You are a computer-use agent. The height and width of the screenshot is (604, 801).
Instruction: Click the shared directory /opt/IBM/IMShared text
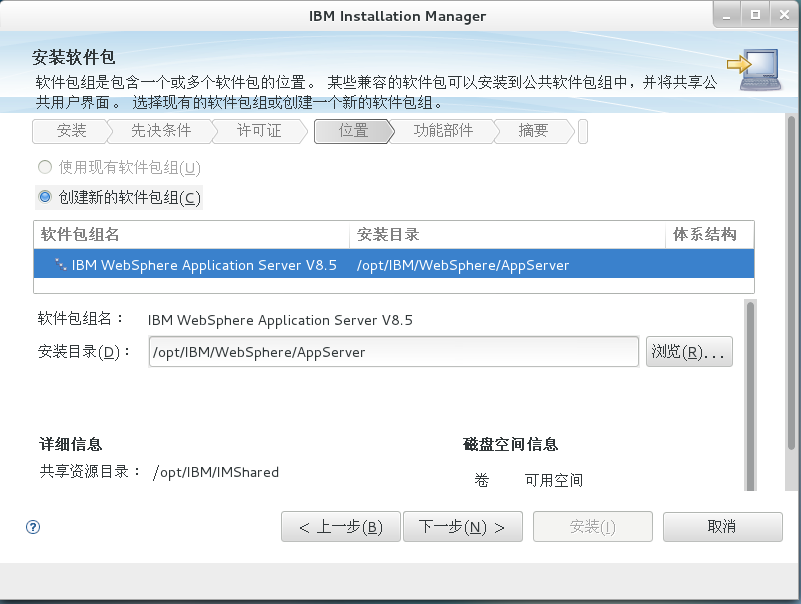[x=216, y=472]
